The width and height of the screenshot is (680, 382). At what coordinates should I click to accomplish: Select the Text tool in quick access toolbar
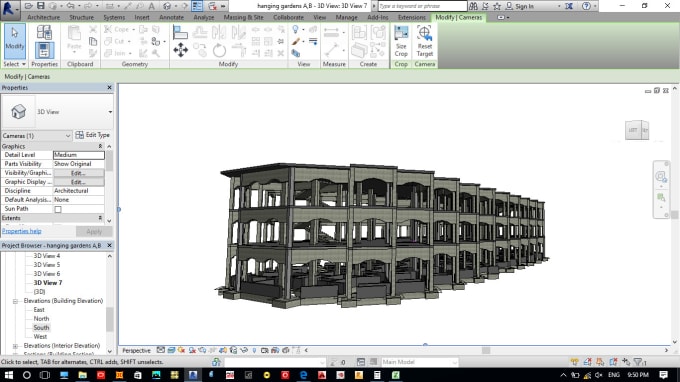coord(151,6)
